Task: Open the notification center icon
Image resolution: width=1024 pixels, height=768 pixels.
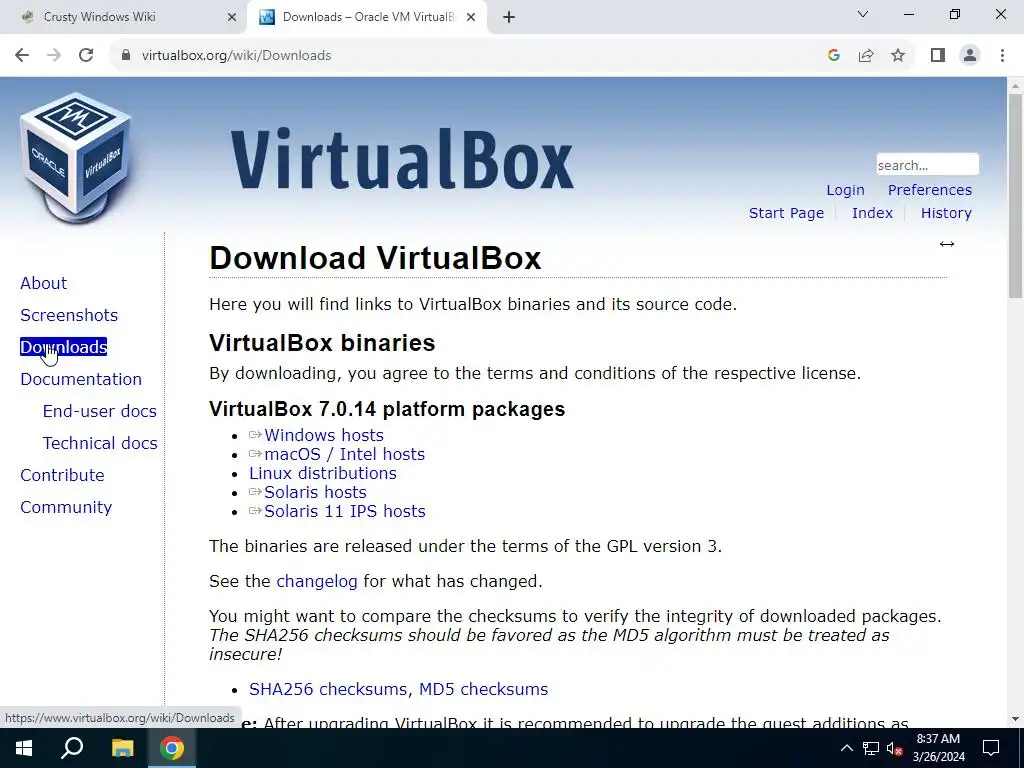Action: pyautogui.click(x=991, y=748)
